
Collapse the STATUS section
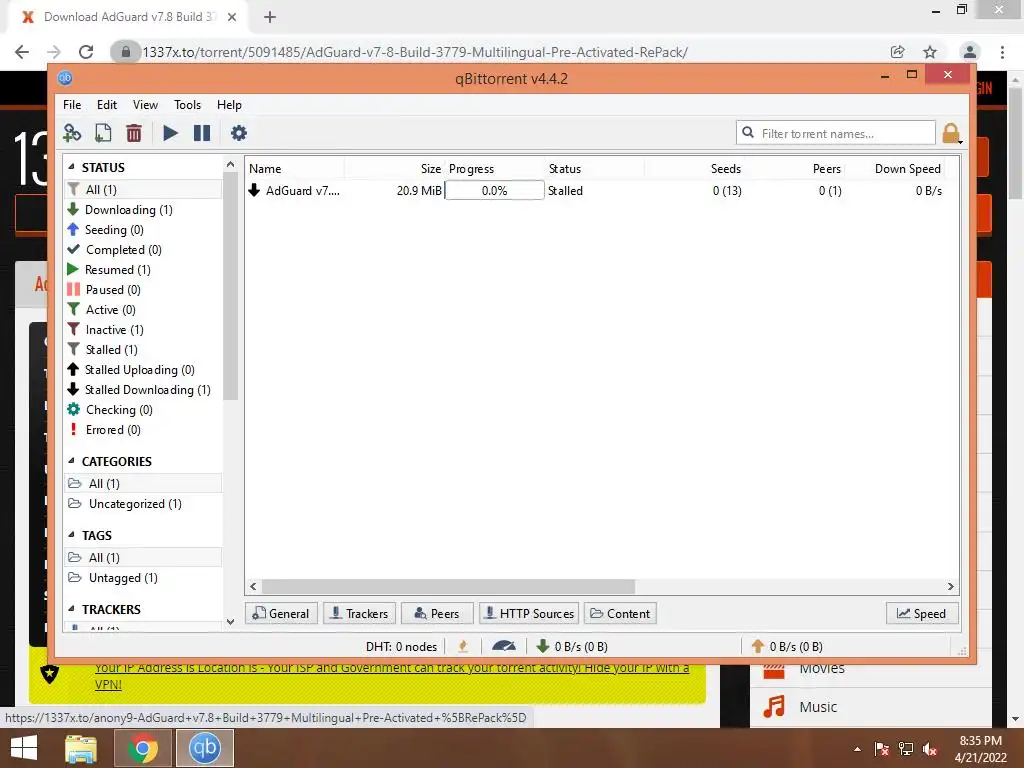pyautogui.click(x=71, y=167)
